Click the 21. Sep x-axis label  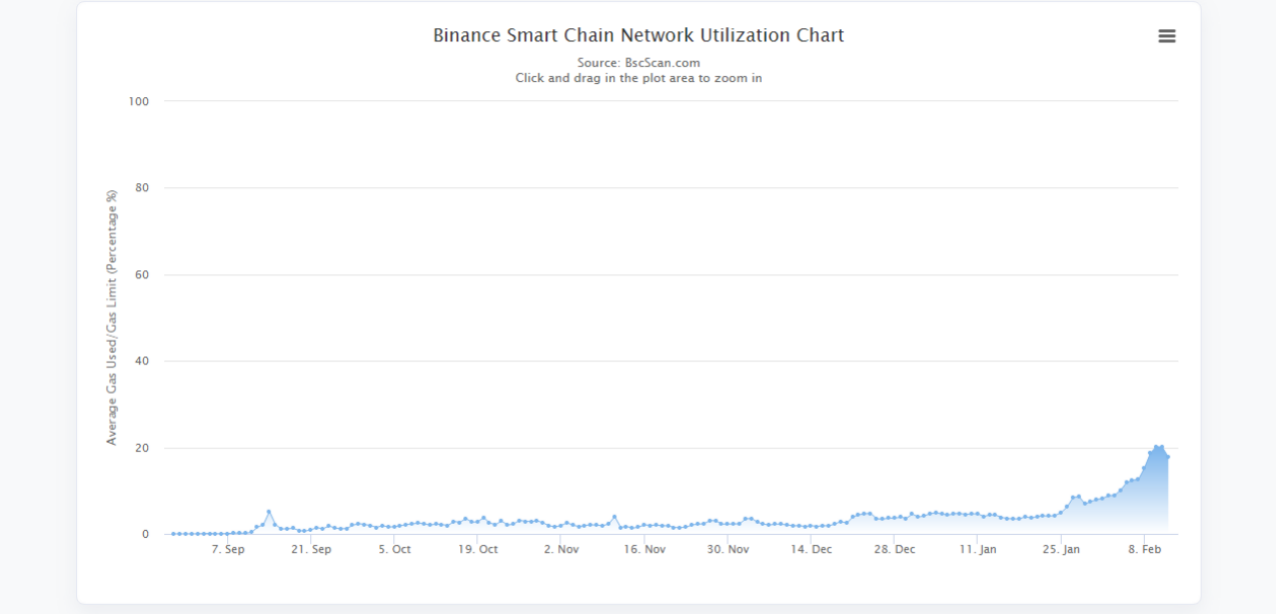(311, 549)
